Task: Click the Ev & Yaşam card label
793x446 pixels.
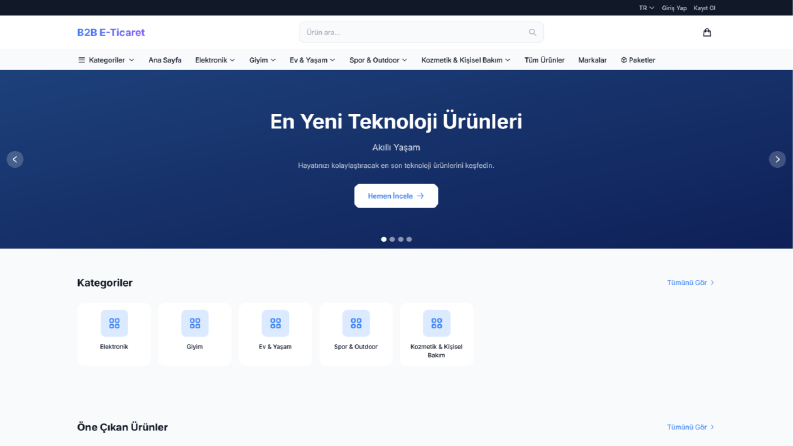Action: (x=275, y=347)
